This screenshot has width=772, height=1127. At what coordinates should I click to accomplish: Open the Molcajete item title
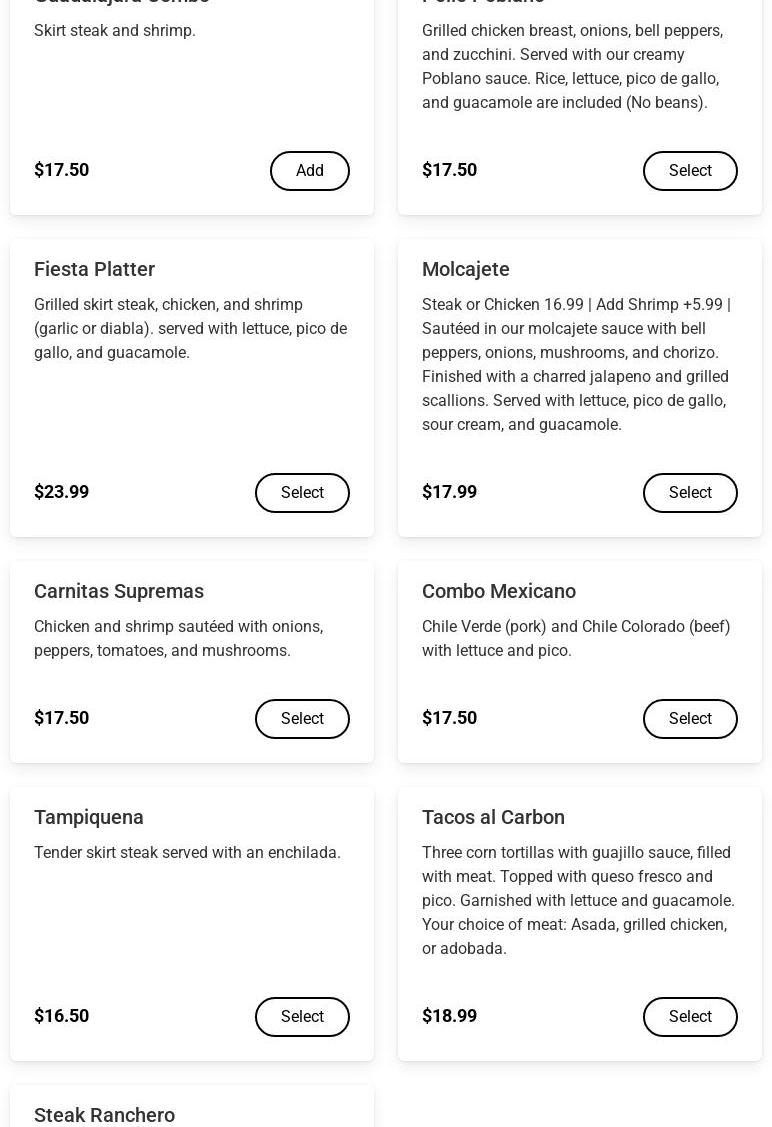coord(466,270)
